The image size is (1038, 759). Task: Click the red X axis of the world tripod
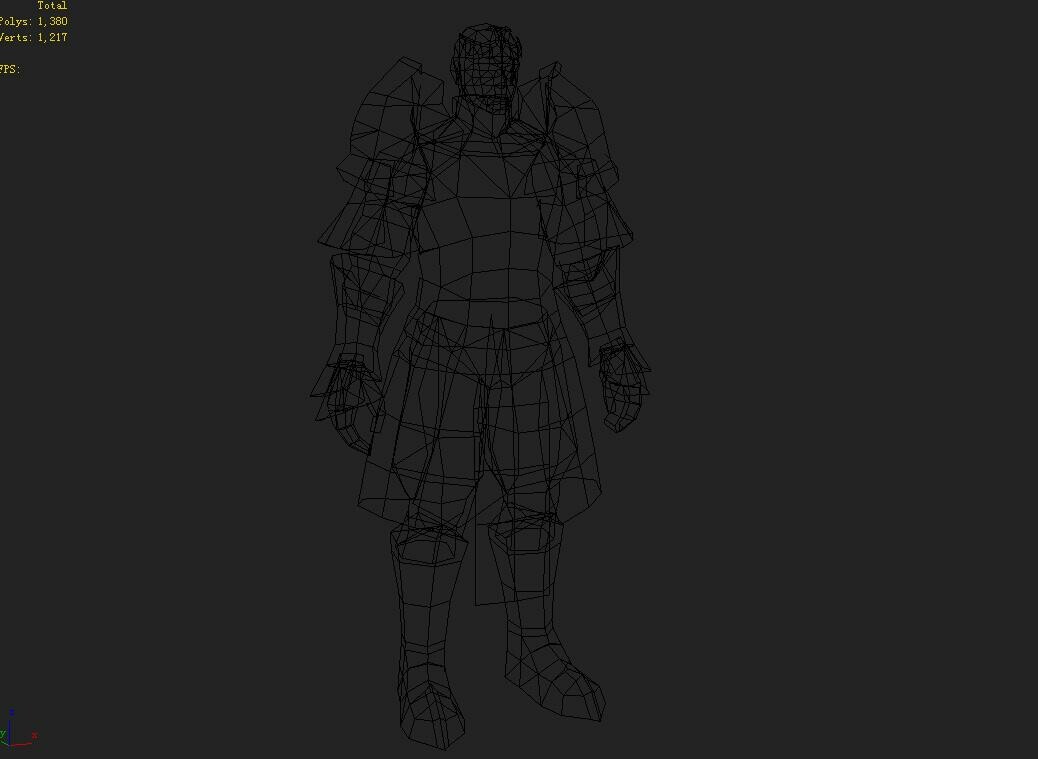click(22, 744)
